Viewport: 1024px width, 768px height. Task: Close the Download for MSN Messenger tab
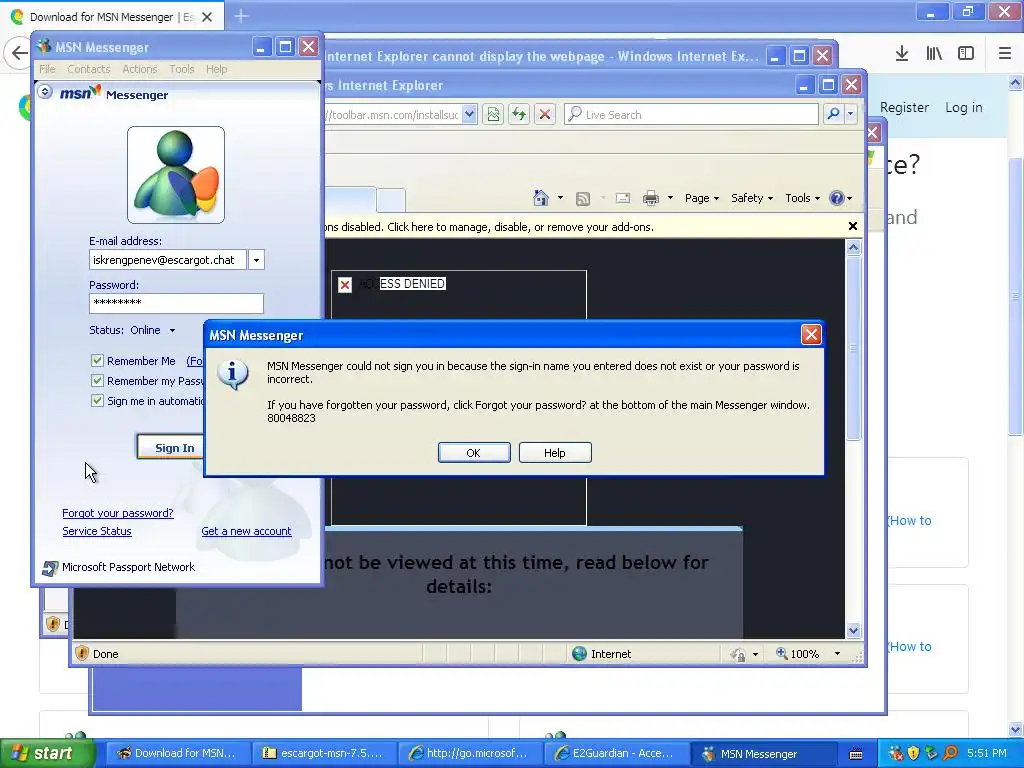[x=207, y=17]
